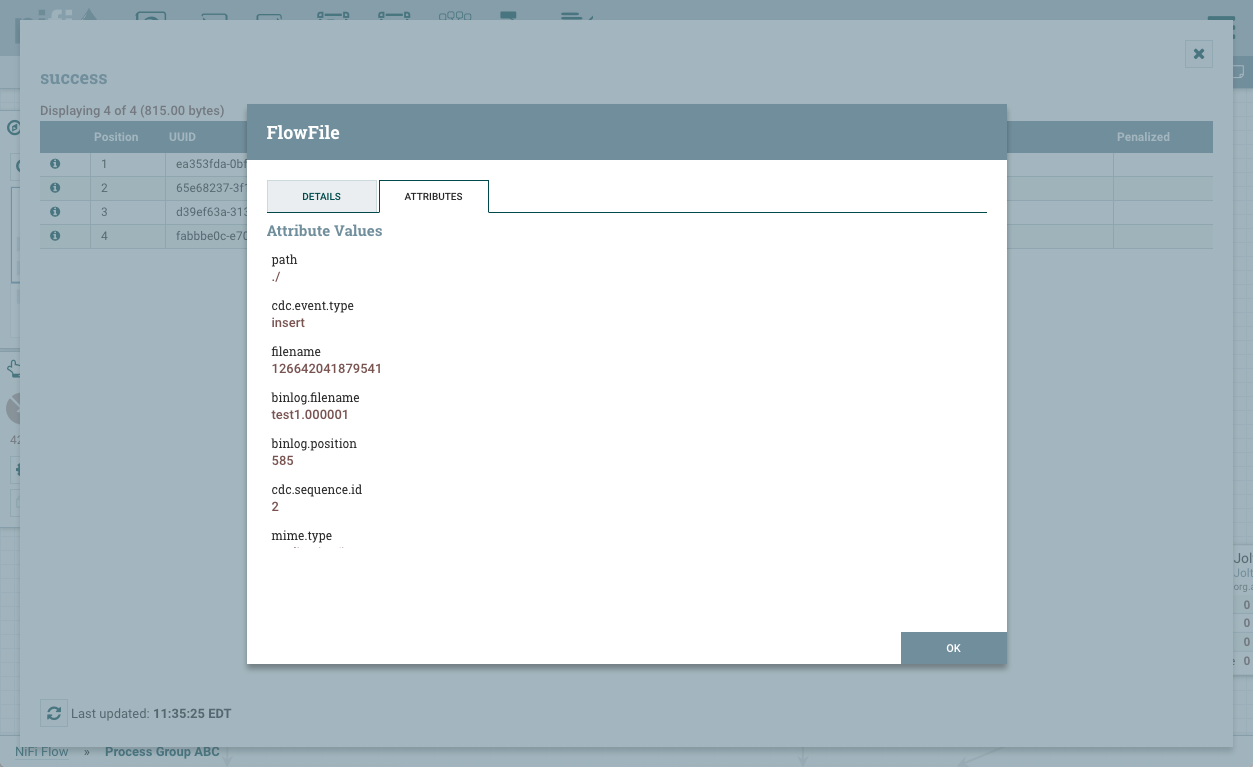
Task: Refresh the FlowFile queue listing
Action: coord(54,713)
